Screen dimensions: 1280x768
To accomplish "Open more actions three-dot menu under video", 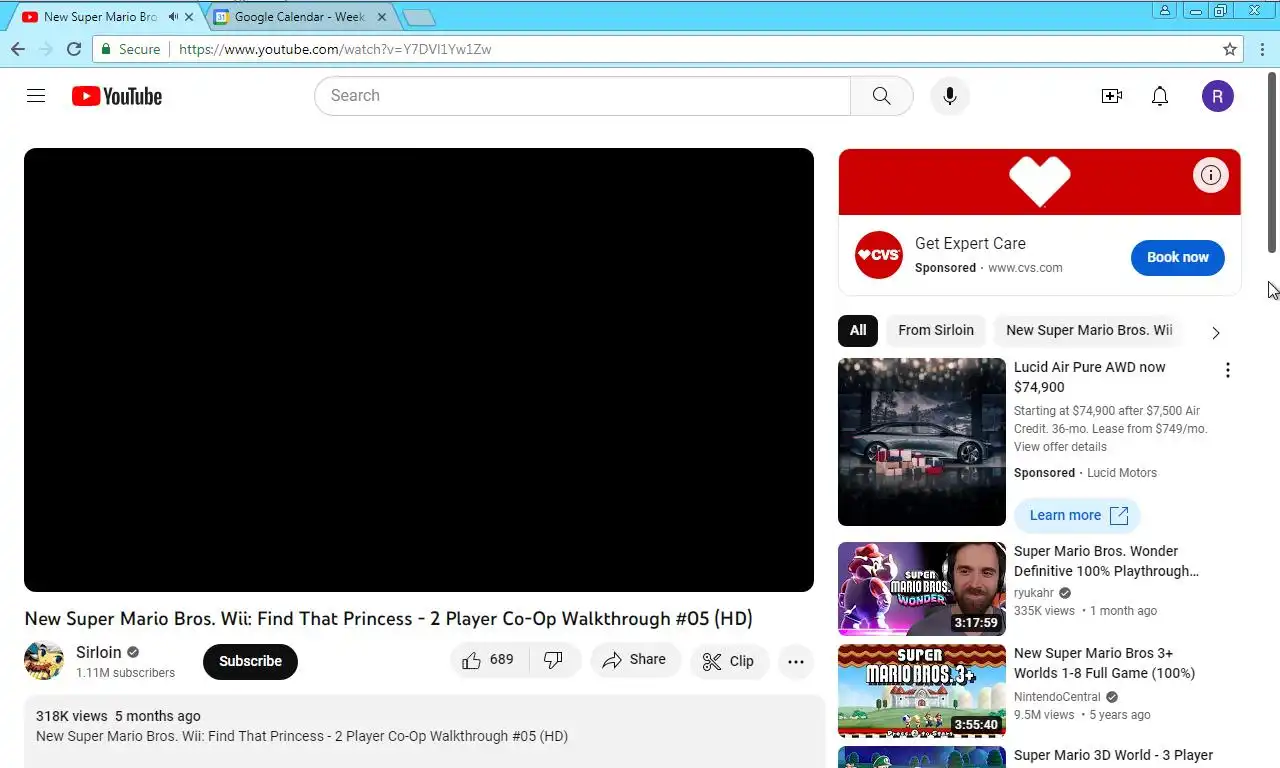I will point(796,661).
